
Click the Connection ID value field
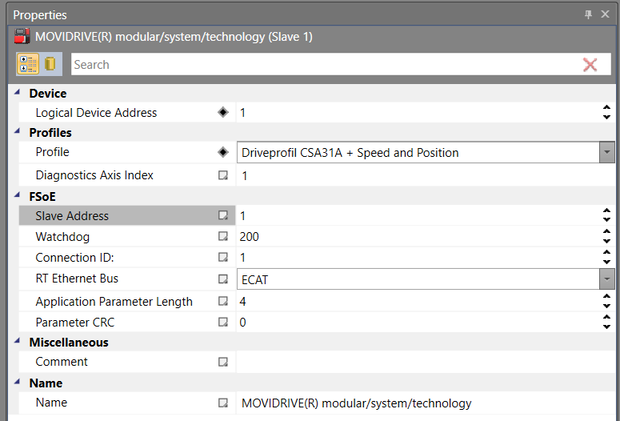click(x=415, y=259)
